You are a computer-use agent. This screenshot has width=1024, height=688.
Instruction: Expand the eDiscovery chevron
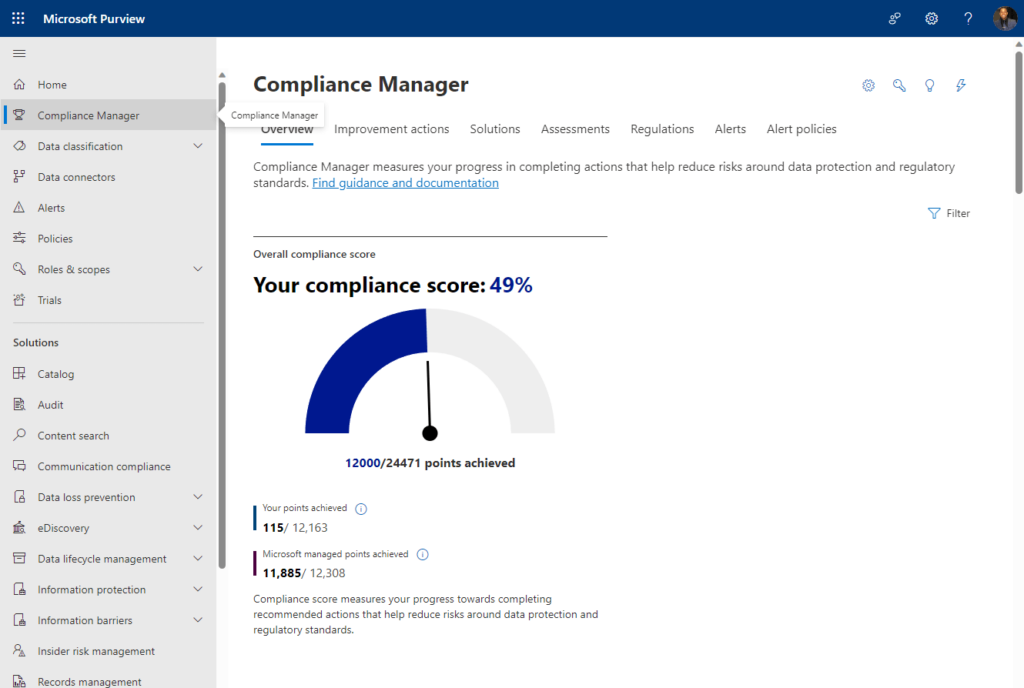pyautogui.click(x=198, y=527)
